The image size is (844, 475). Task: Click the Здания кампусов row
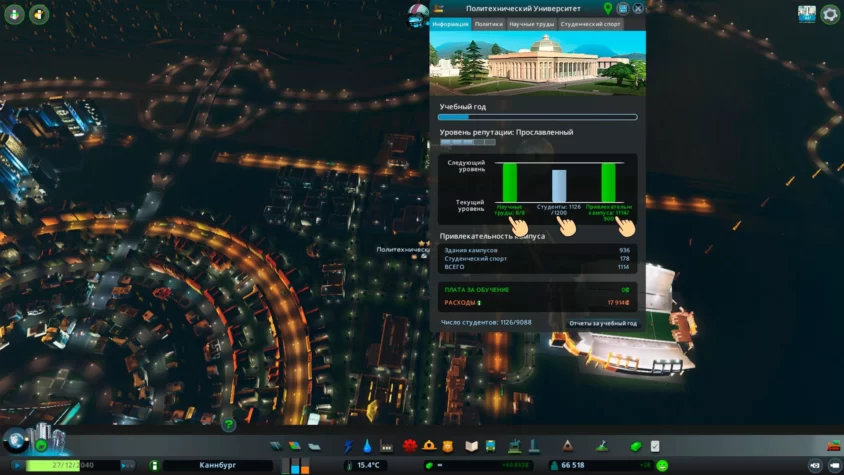(537, 250)
